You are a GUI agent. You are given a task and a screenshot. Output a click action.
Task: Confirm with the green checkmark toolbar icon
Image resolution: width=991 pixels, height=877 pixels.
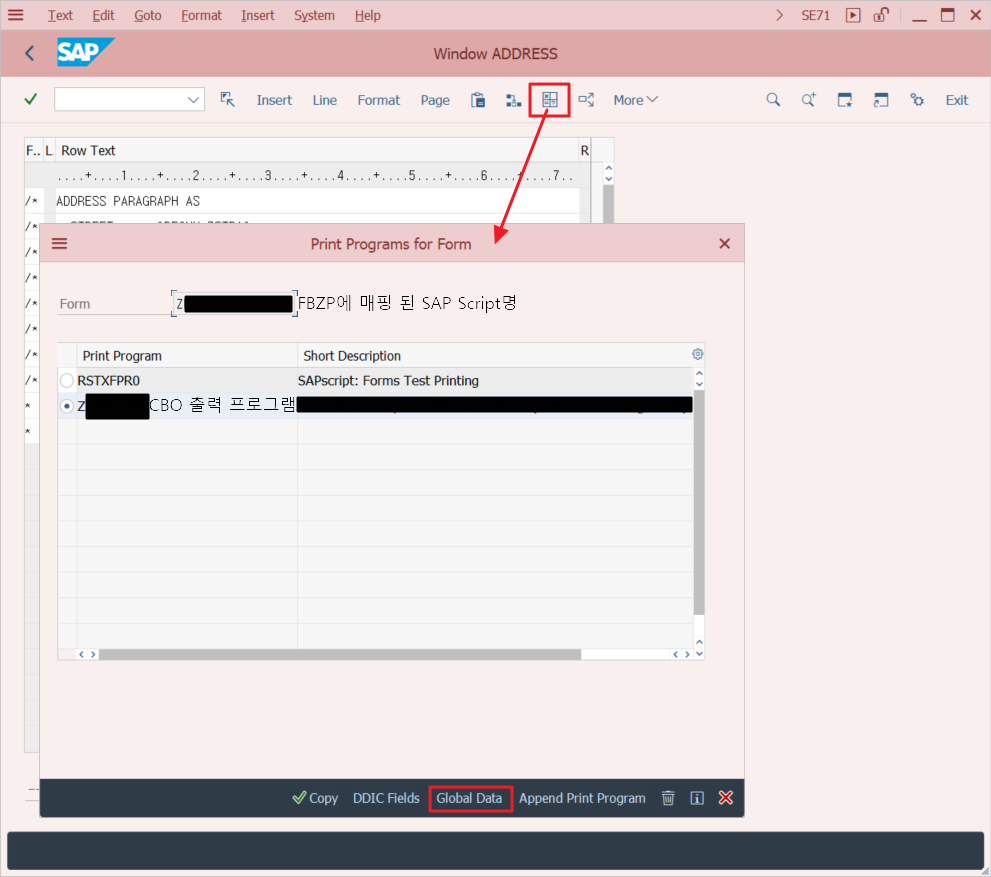pos(30,99)
